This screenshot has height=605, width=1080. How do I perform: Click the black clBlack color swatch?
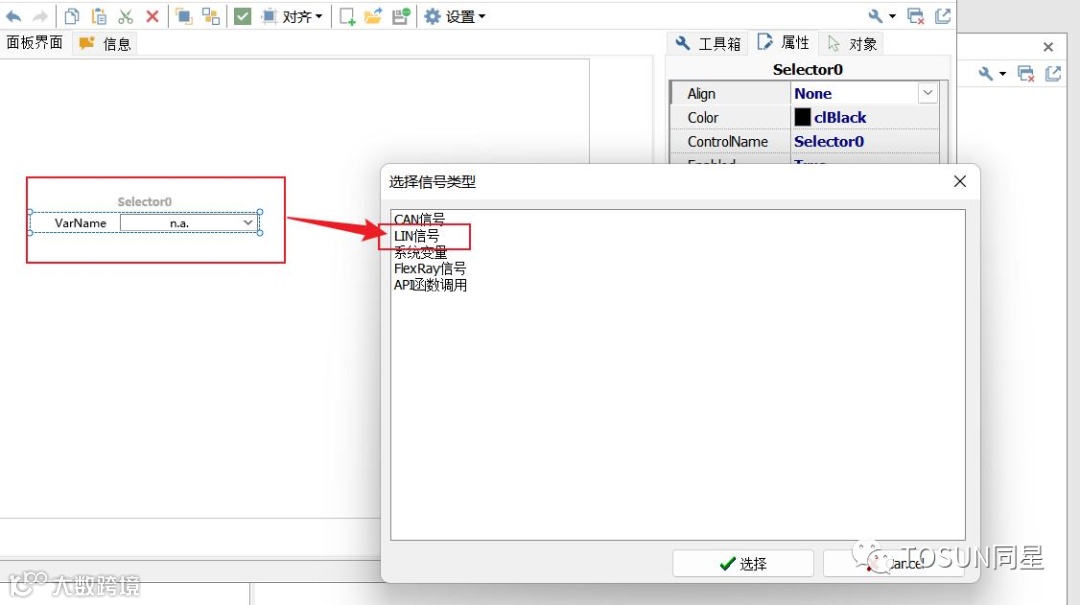click(x=802, y=117)
